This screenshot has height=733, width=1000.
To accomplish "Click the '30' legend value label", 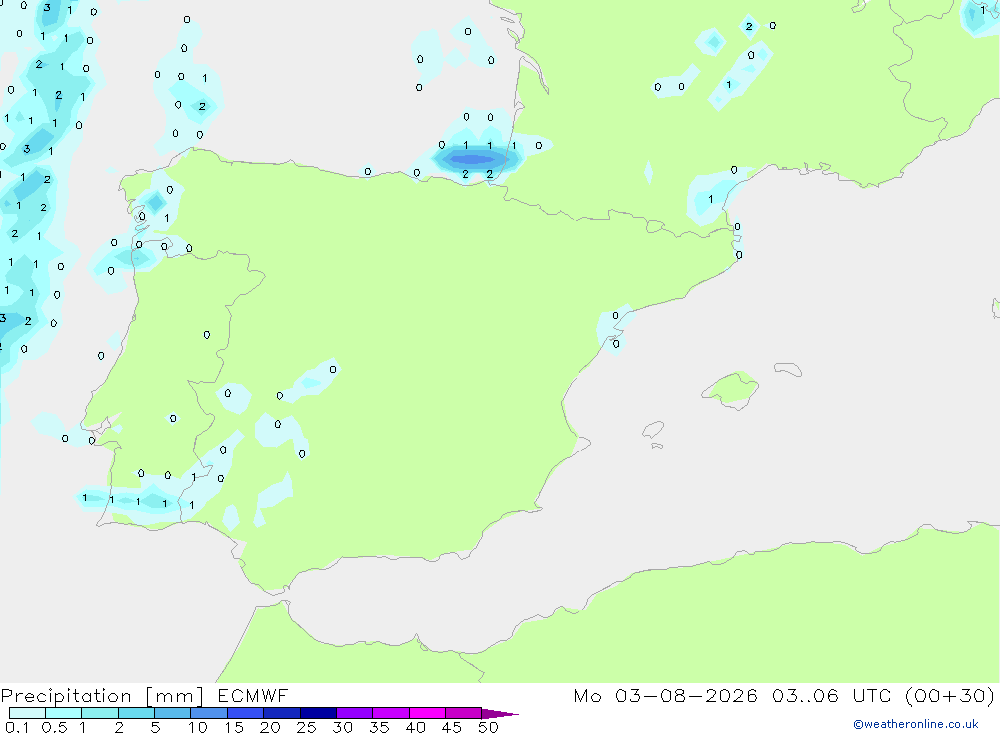I will coord(343,727).
